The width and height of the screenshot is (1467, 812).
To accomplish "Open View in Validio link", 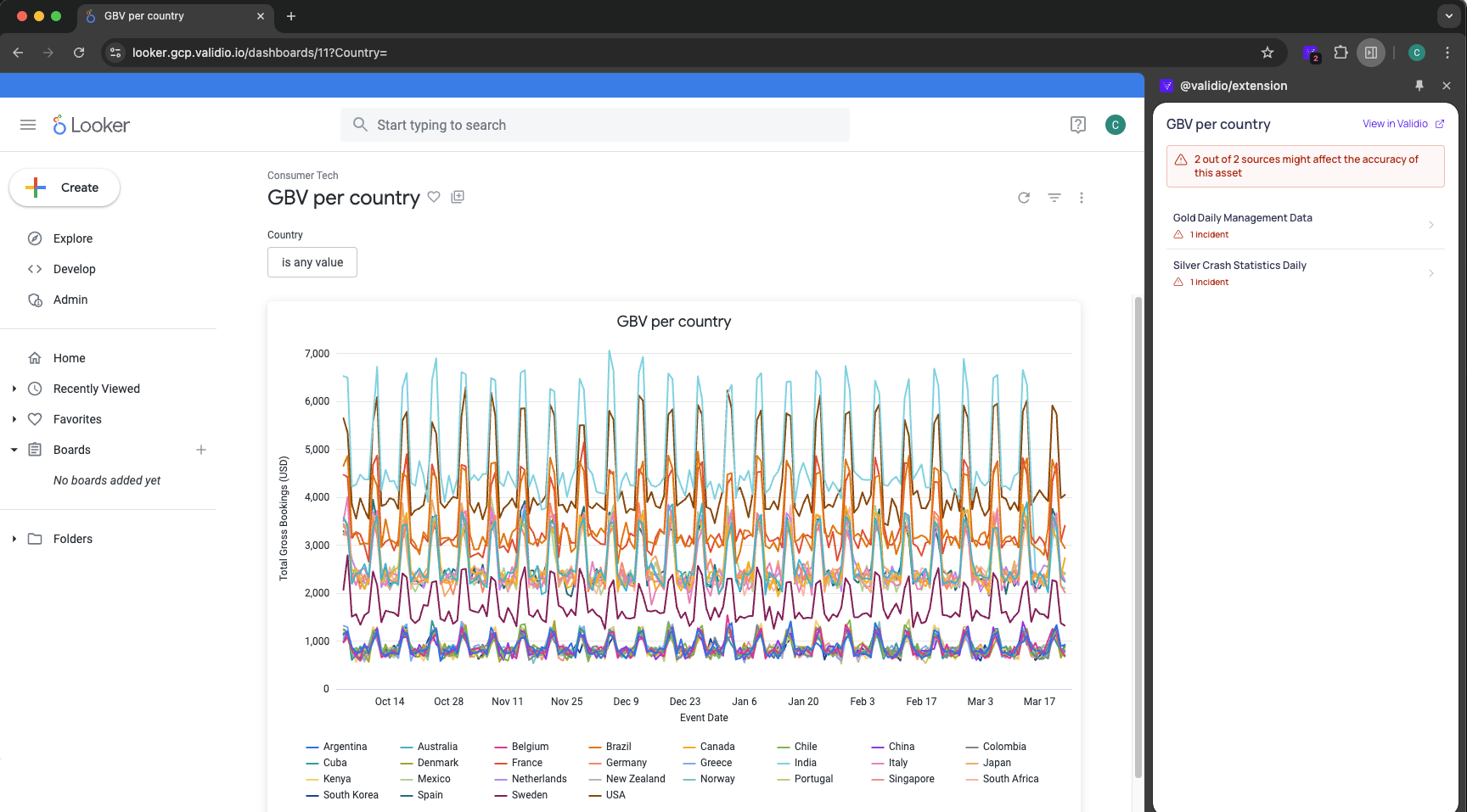I will 1403,124.
